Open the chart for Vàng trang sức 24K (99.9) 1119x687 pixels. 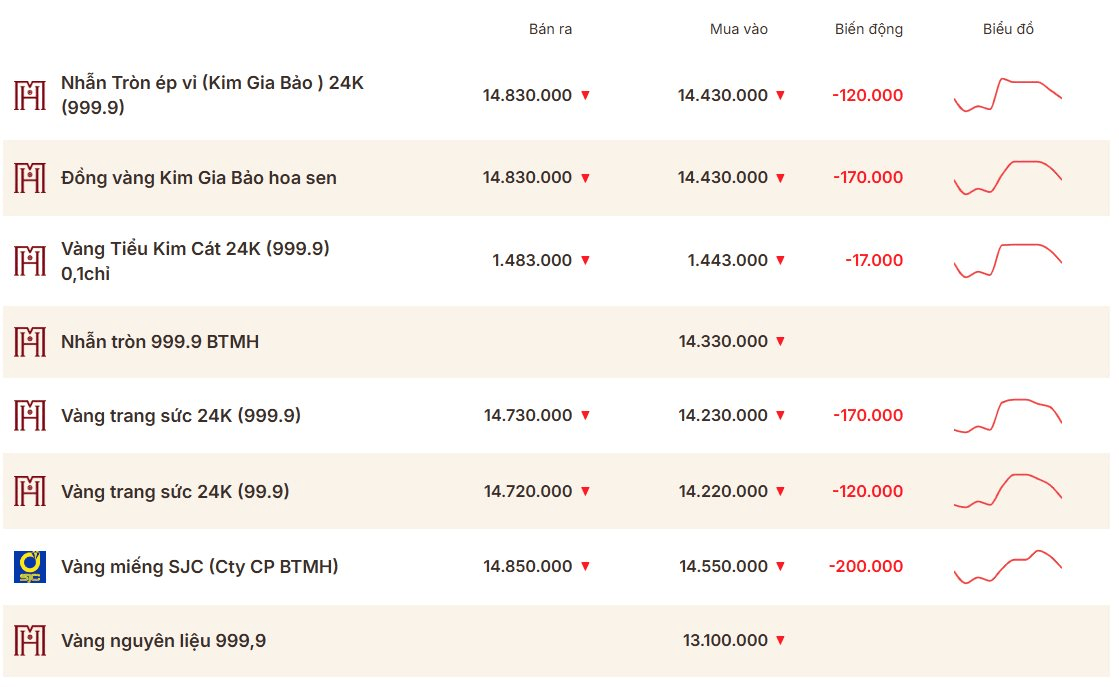tap(1008, 491)
